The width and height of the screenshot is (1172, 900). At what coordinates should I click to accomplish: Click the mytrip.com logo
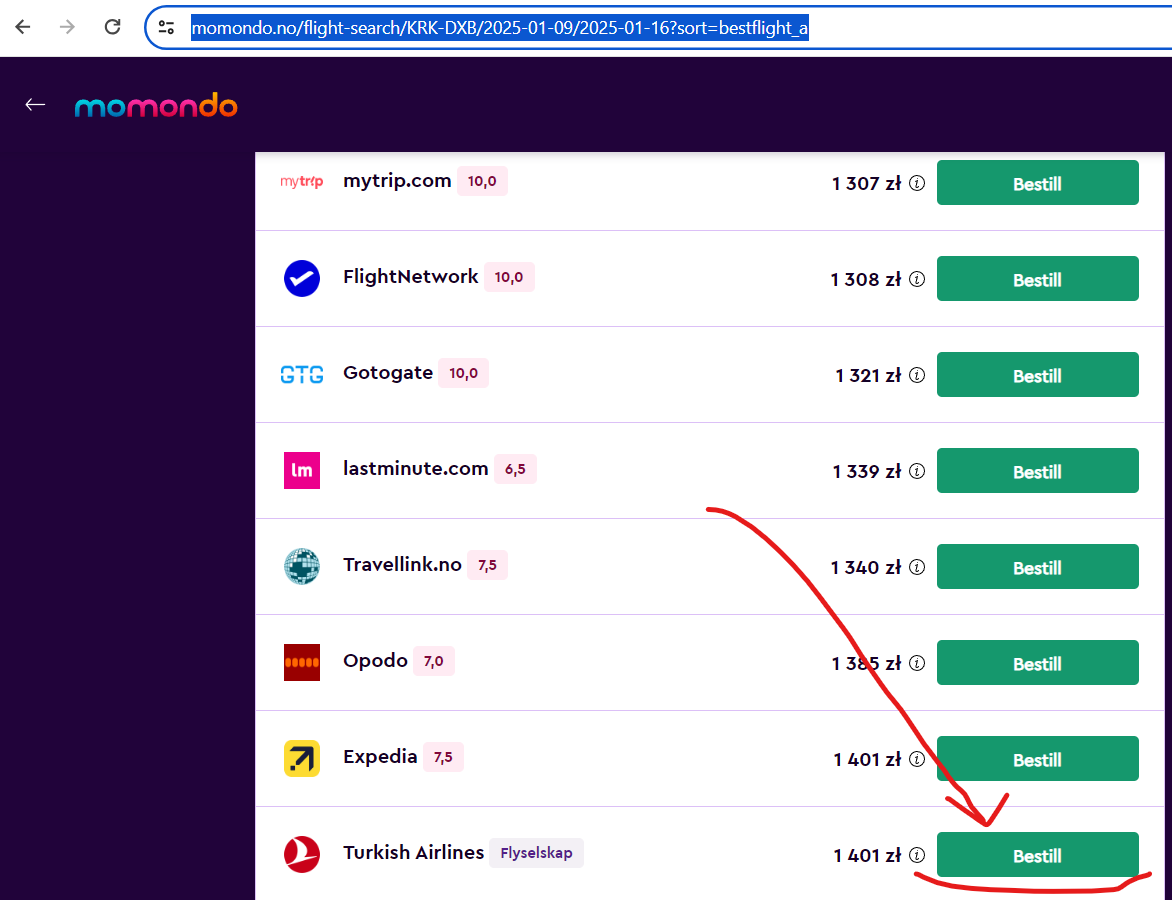click(302, 182)
